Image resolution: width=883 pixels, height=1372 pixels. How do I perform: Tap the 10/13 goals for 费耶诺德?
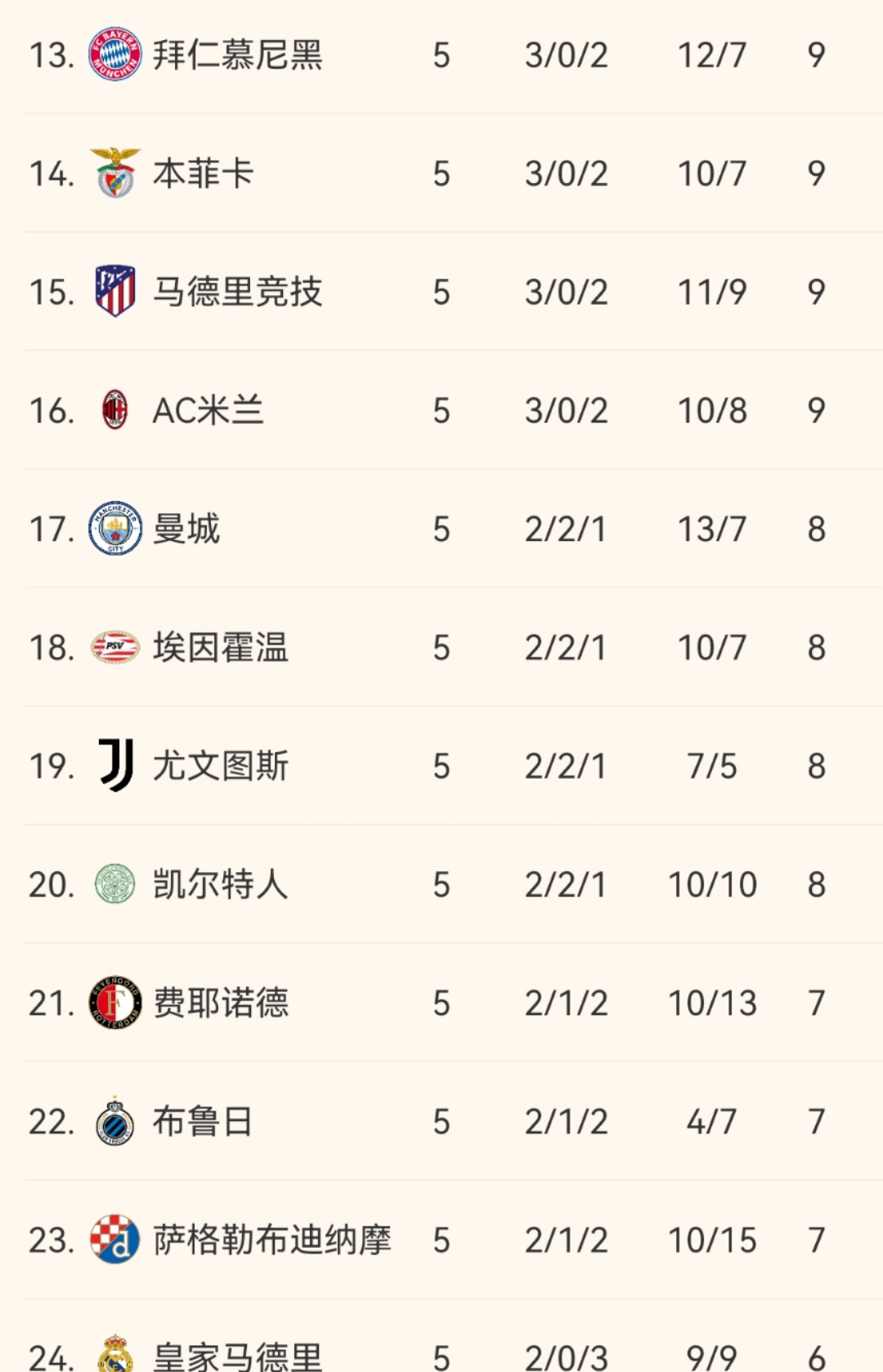pyautogui.click(x=712, y=1003)
